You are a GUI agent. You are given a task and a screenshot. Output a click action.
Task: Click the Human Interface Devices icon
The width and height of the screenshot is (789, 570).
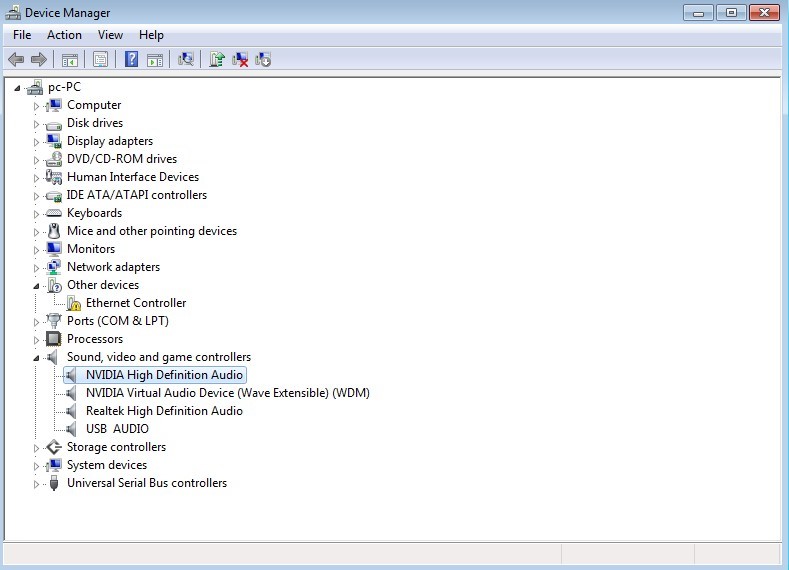(53, 177)
